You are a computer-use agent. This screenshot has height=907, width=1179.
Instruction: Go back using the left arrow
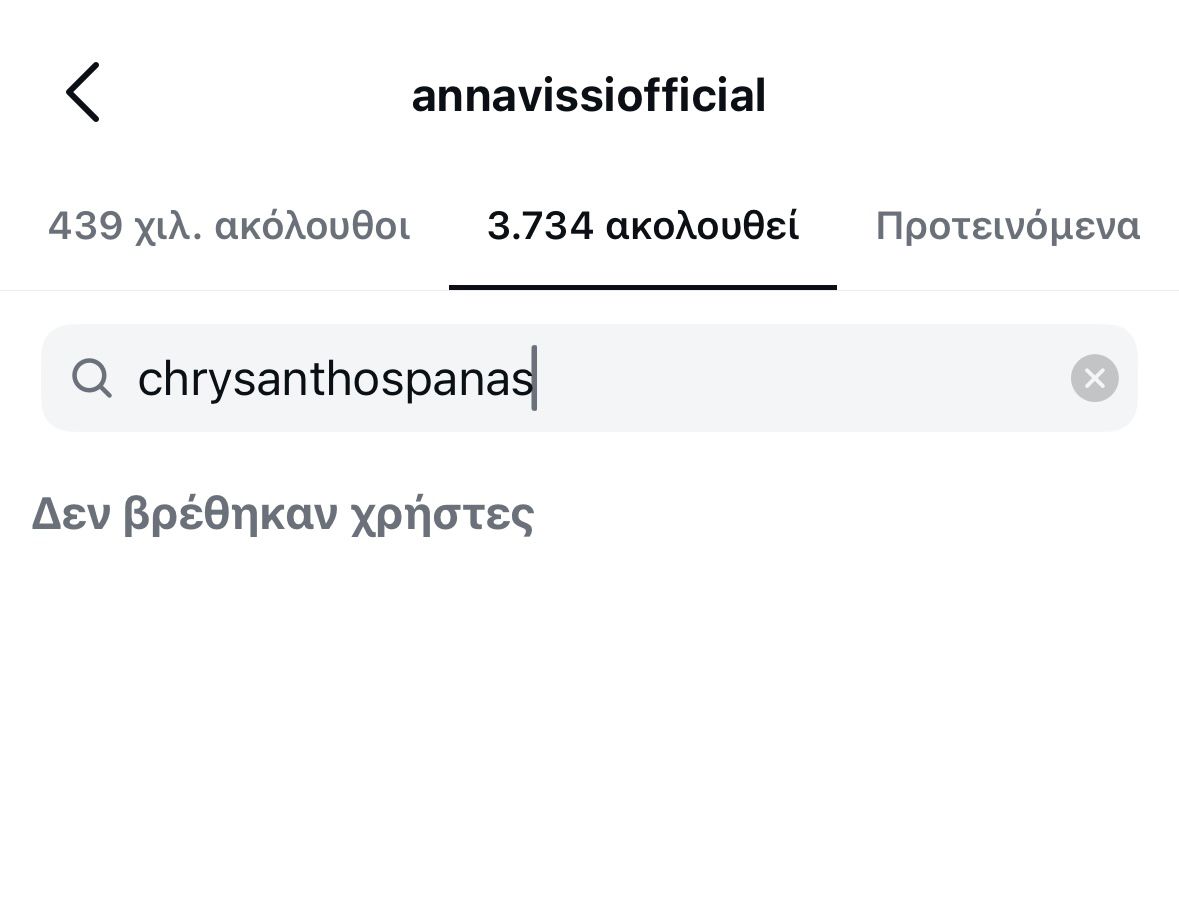click(x=83, y=92)
